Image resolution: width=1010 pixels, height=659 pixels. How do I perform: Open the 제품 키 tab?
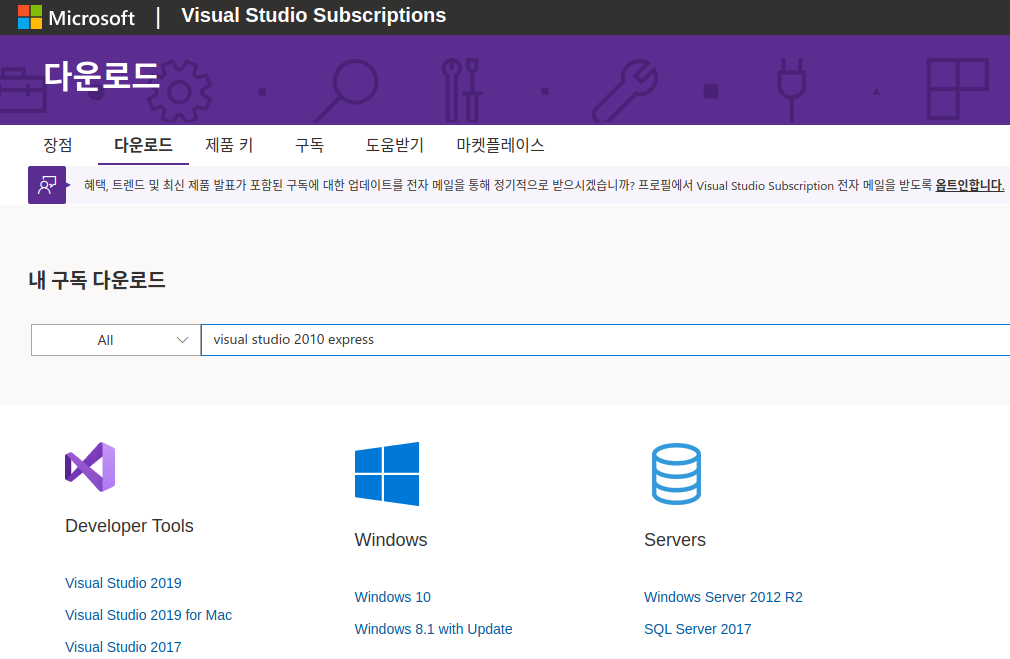229,145
